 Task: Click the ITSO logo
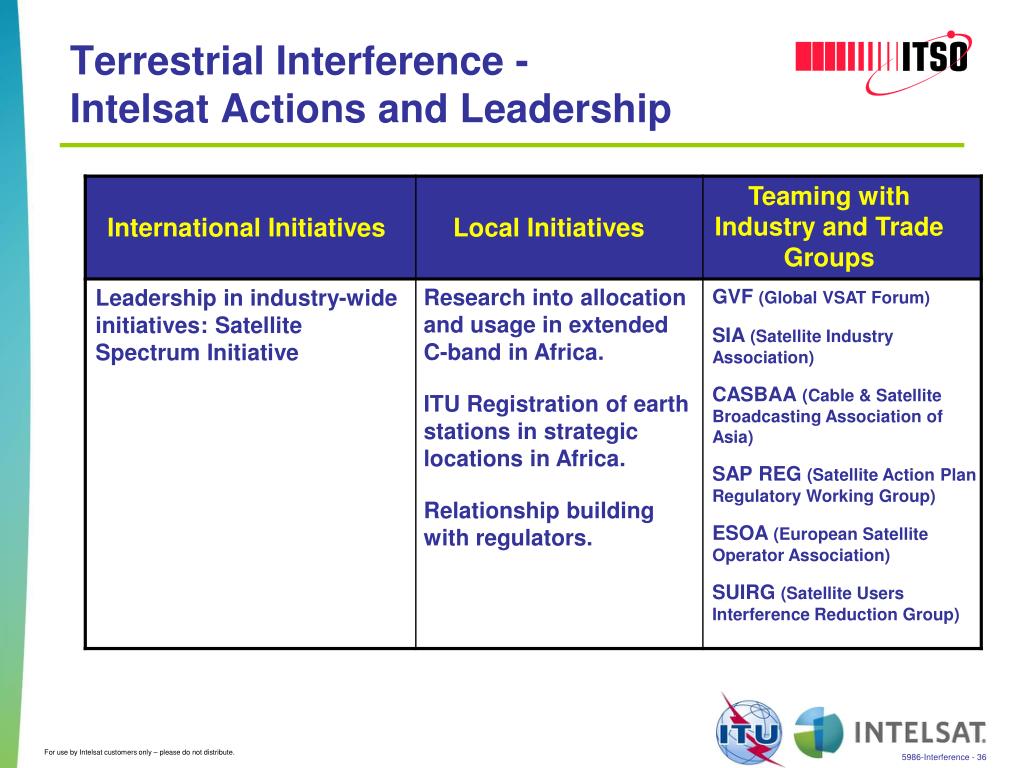click(x=883, y=61)
